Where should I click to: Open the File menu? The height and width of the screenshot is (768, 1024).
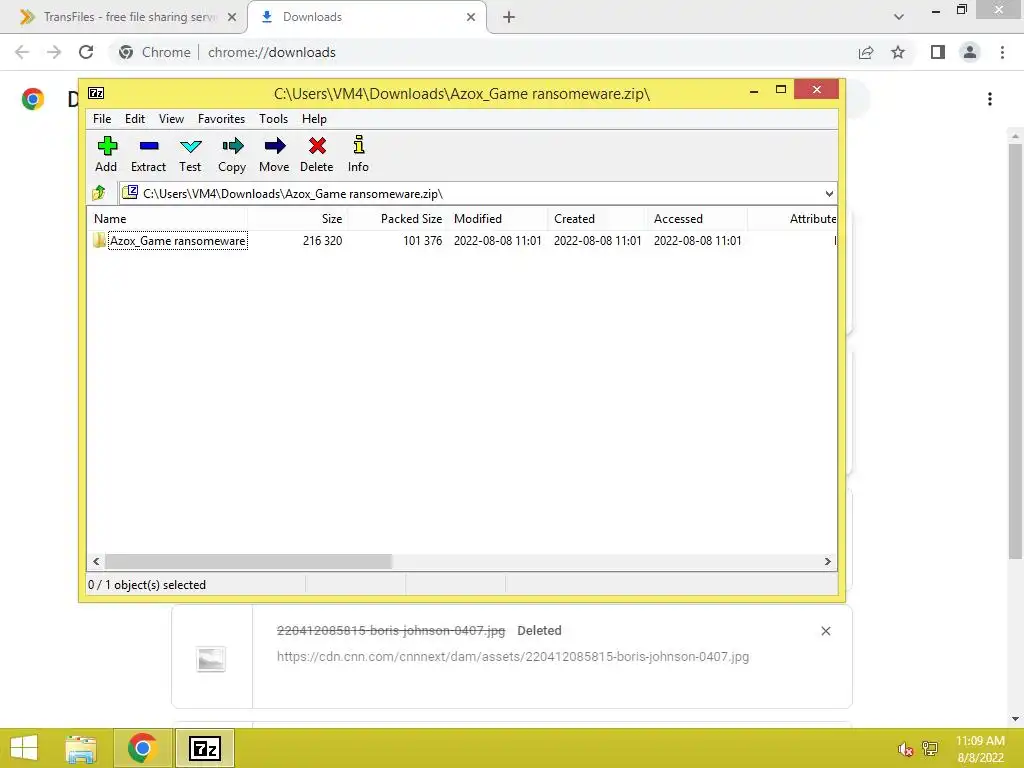click(102, 119)
